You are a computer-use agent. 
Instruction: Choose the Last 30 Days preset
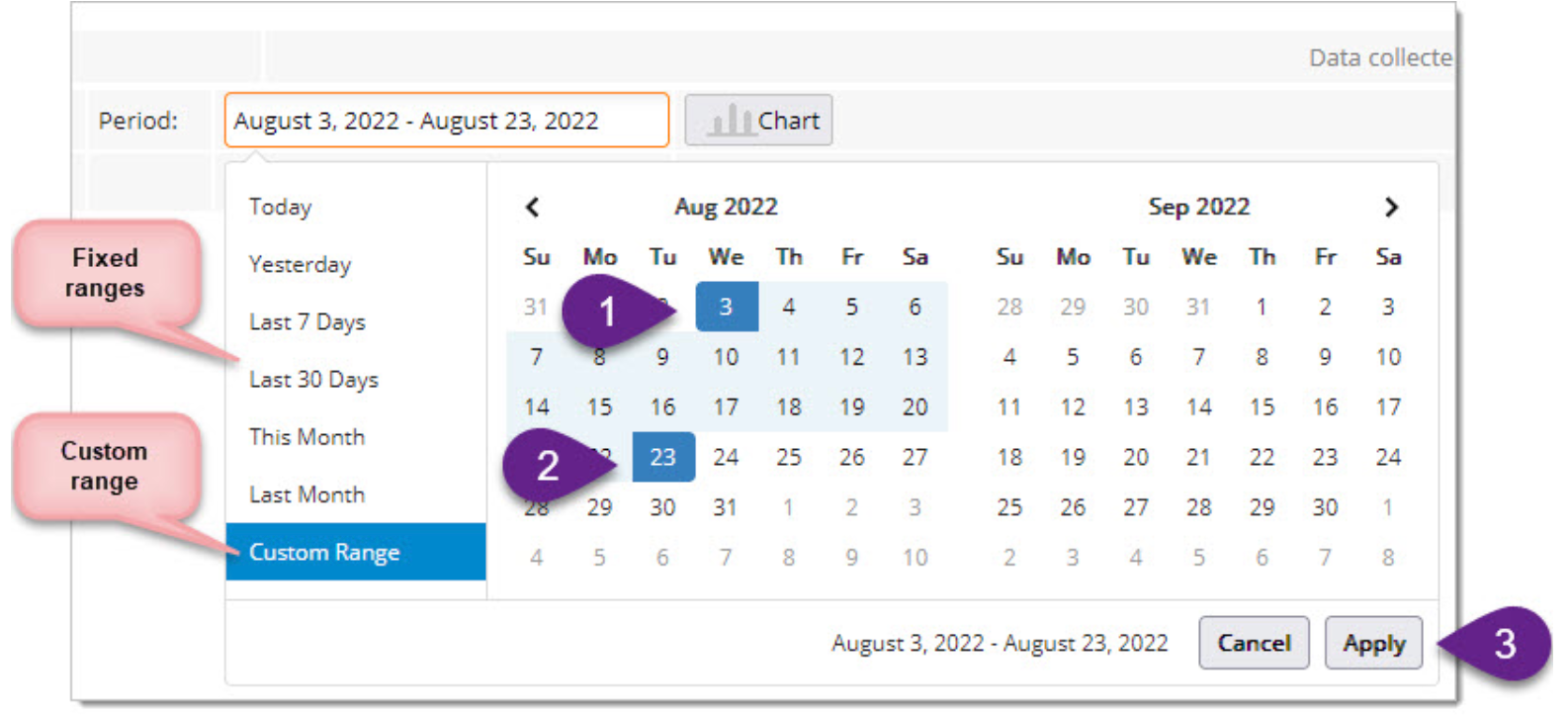point(312,379)
